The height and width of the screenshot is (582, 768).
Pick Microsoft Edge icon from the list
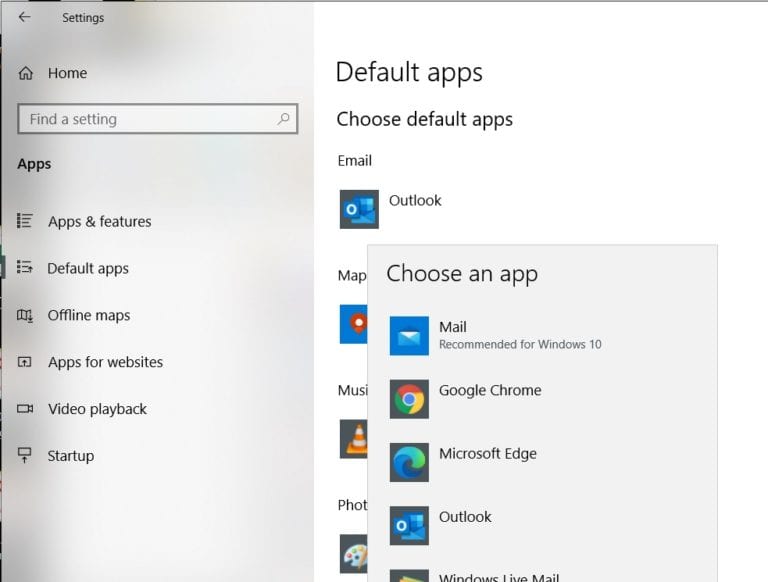[x=409, y=462]
